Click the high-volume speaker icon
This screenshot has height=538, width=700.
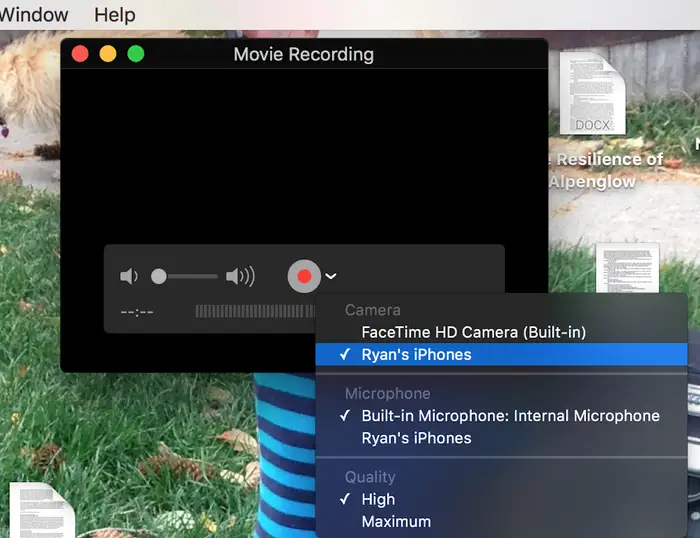pos(240,276)
